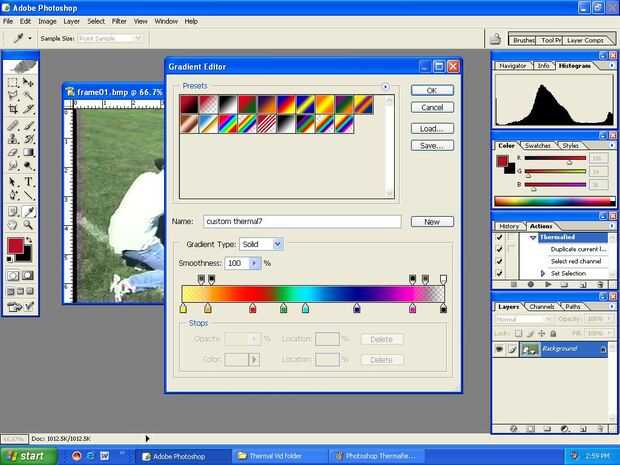Play the selected action
Image resolution: width=620 pixels, height=465 pixels.
click(548, 284)
